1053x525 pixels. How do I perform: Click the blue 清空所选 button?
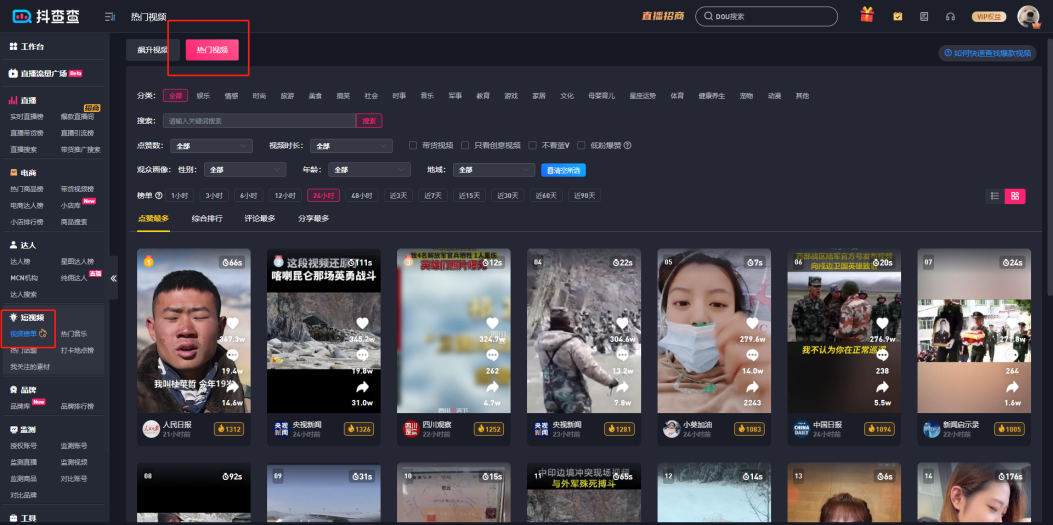tap(563, 170)
